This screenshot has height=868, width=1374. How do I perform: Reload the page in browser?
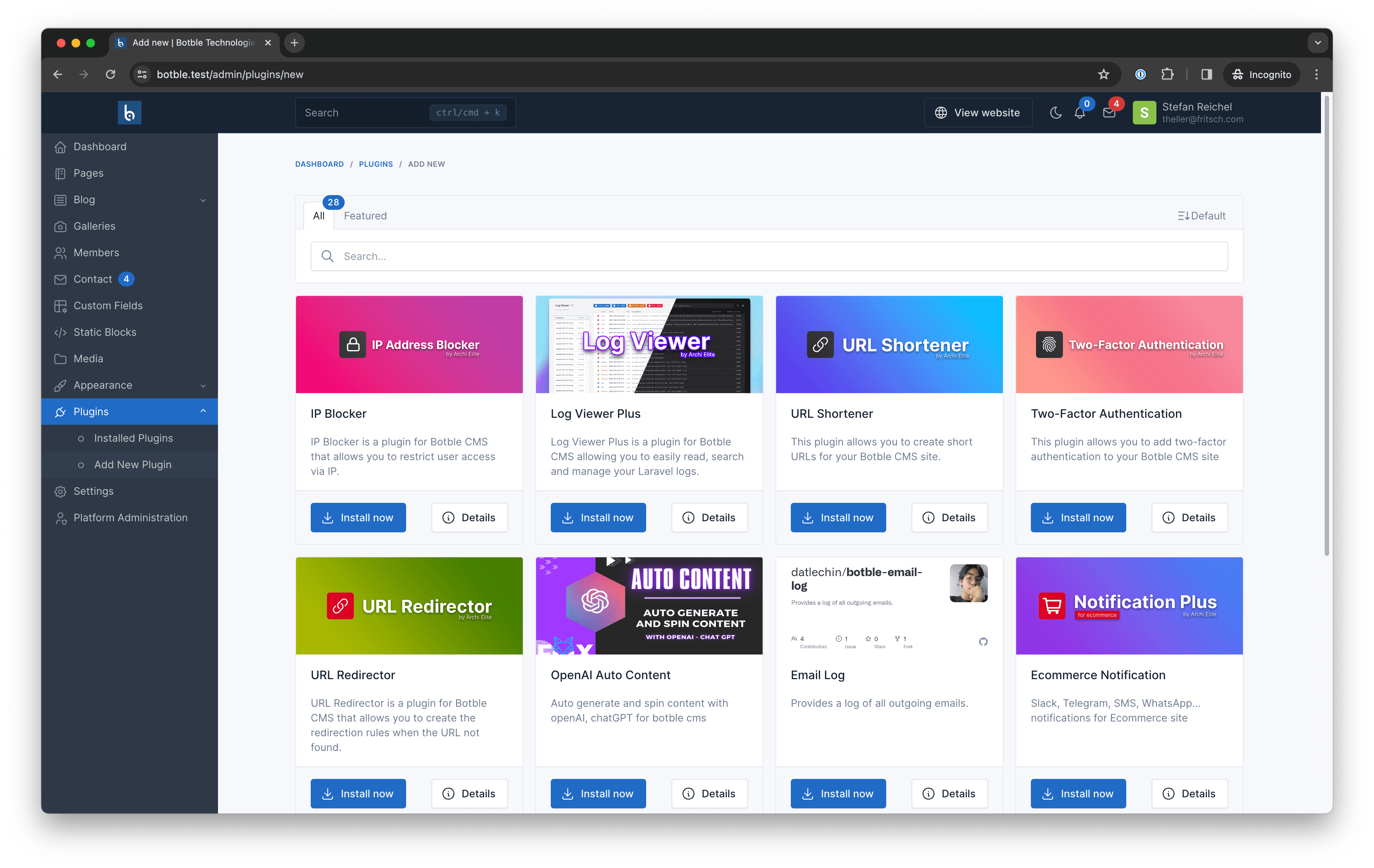[x=111, y=74]
